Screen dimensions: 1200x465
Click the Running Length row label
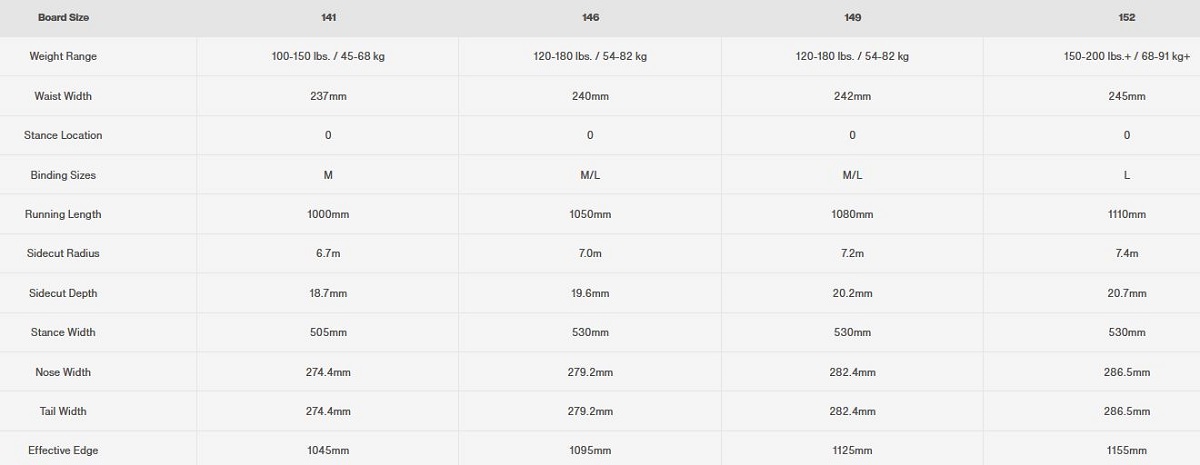(x=64, y=214)
